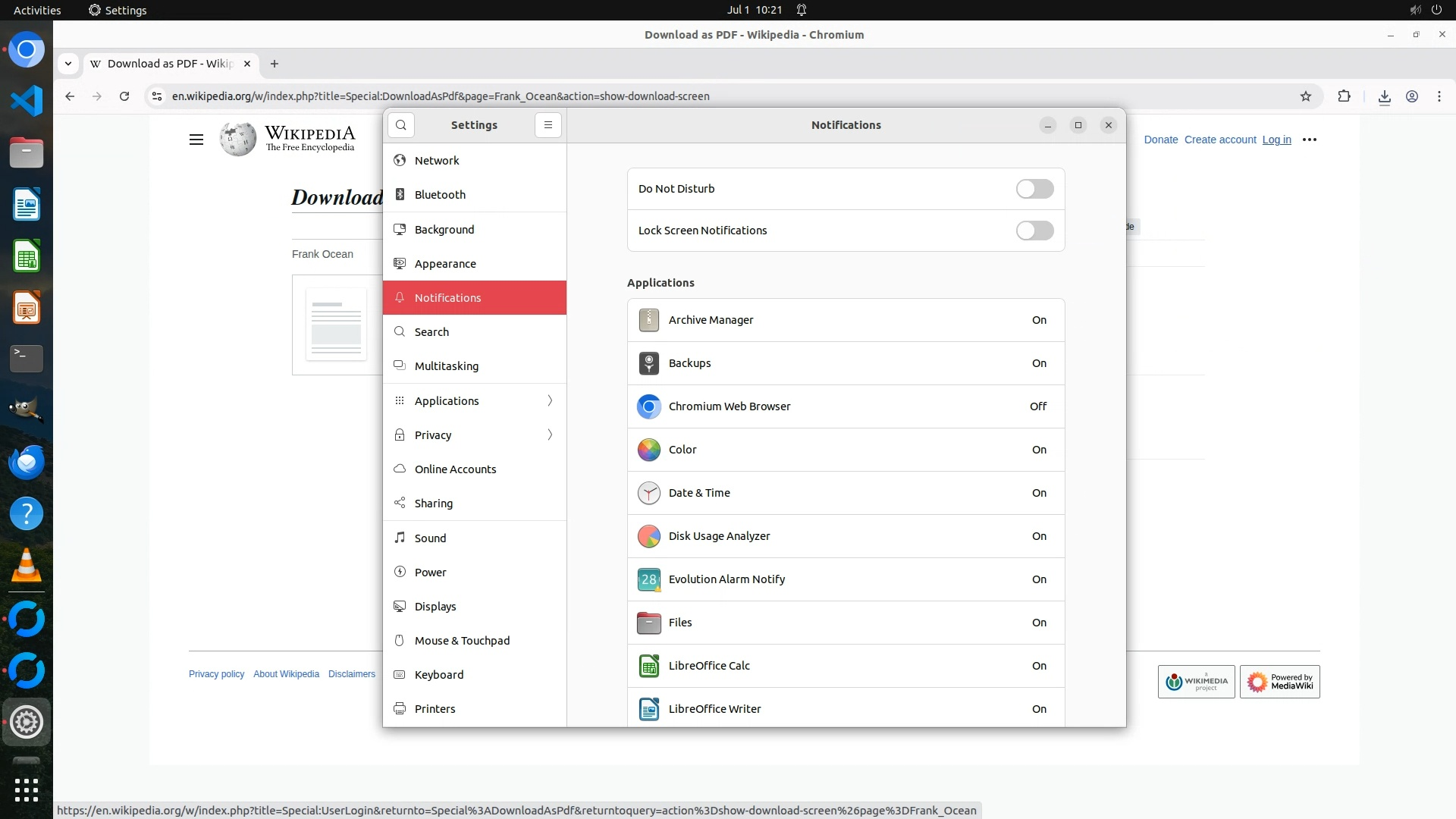Click the Create account link

pos(1220,140)
